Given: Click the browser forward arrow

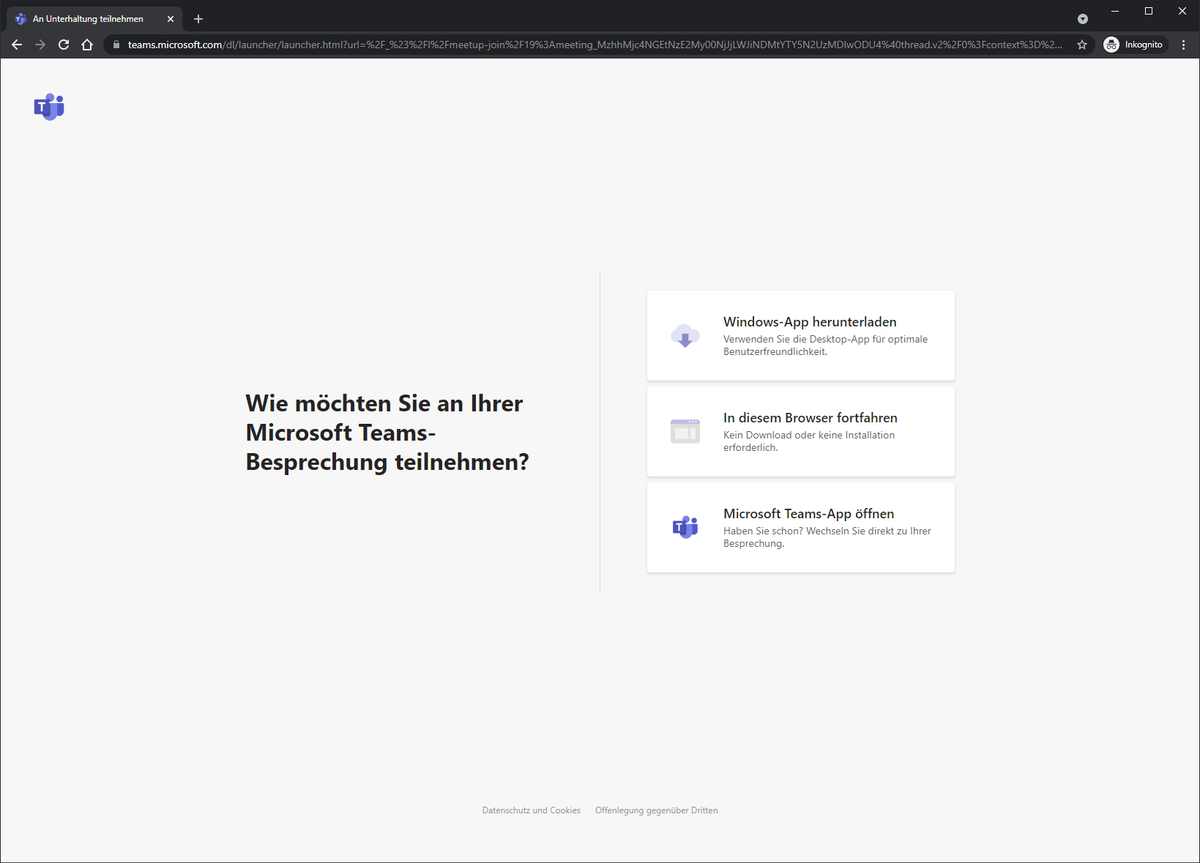Looking at the screenshot, I should [x=40, y=45].
